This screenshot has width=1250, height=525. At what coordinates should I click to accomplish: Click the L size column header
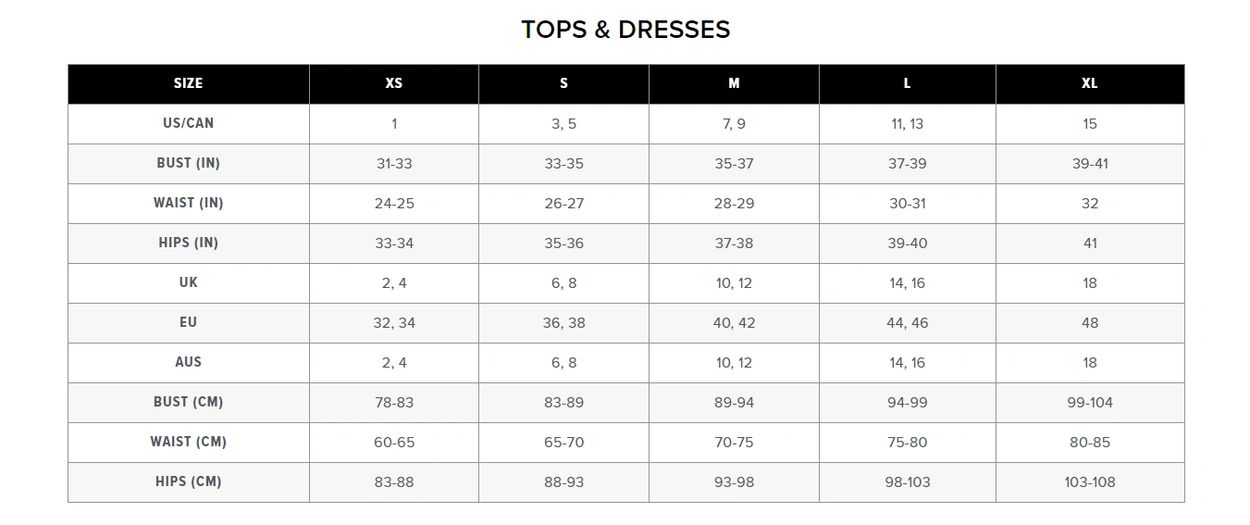[907, 84]
